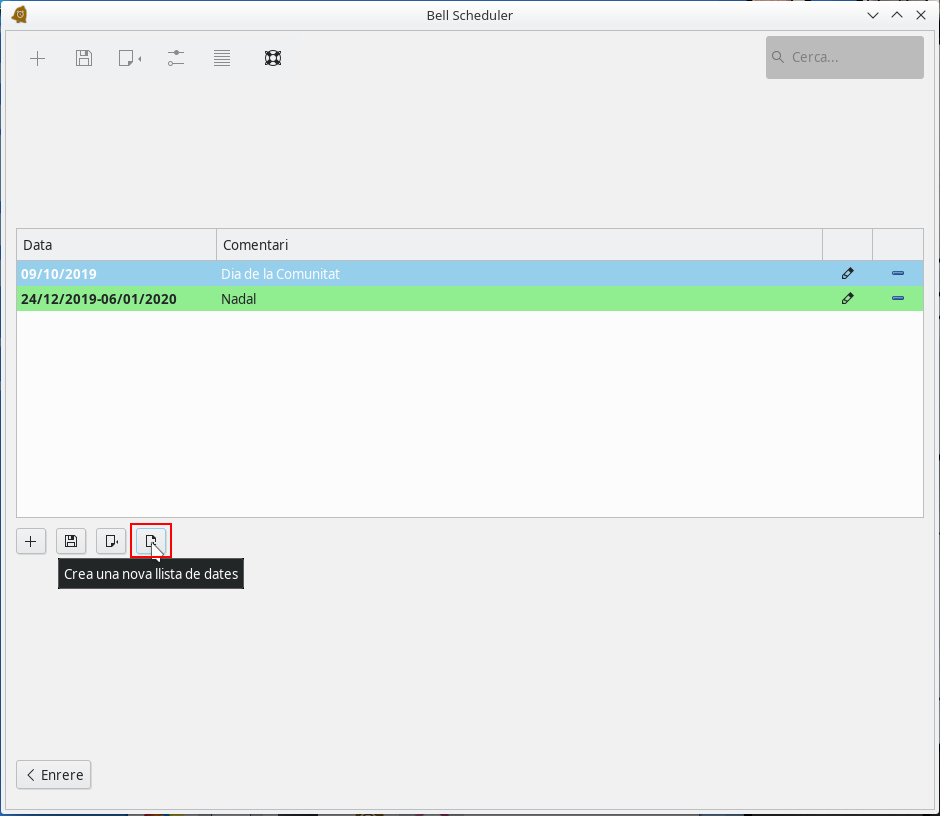The width and height of the screenshot is (940, 816).
Task: Create a new list of dates
Action: (151, 541)
